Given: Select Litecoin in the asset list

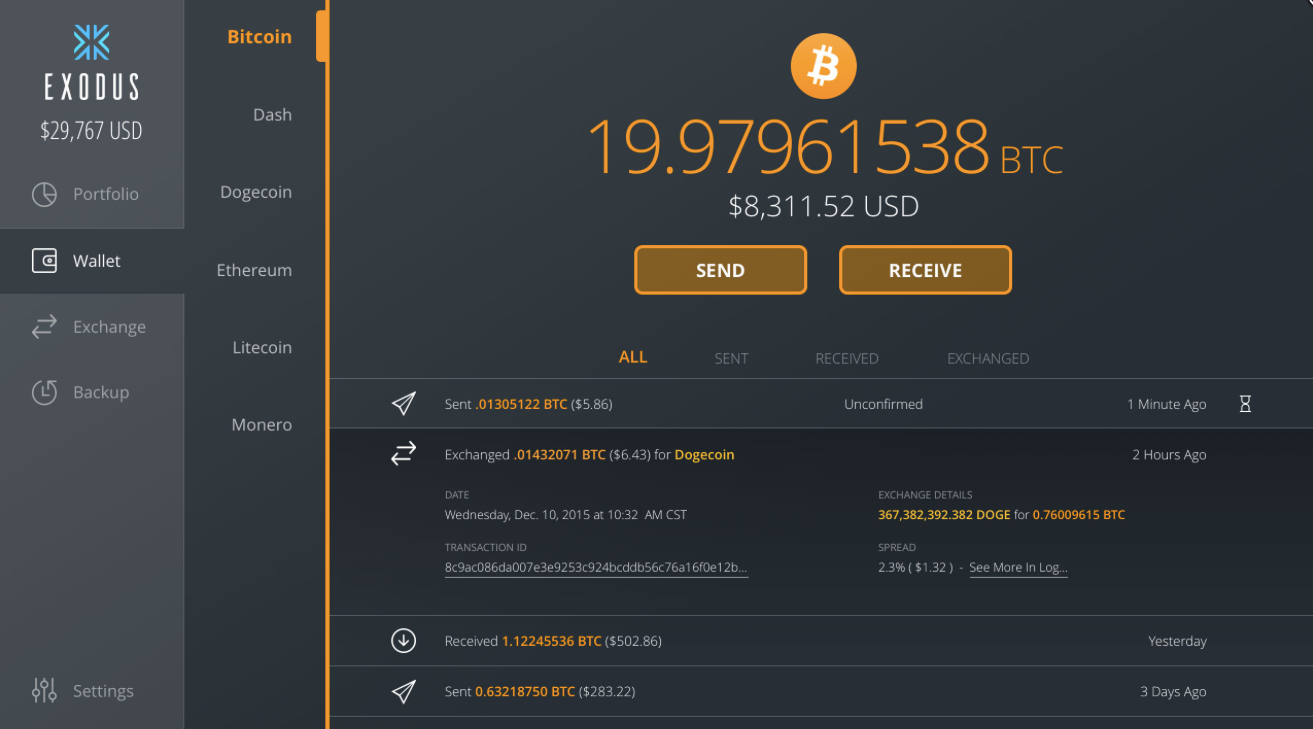Looking at the screenshot, I should coord(262,347).
